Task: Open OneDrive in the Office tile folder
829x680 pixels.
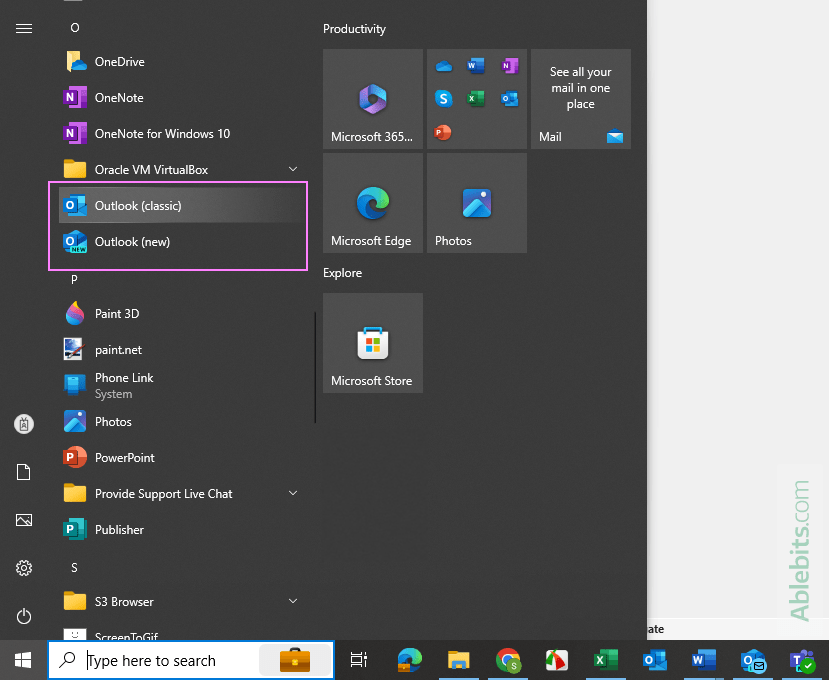Action: (444, 66)
